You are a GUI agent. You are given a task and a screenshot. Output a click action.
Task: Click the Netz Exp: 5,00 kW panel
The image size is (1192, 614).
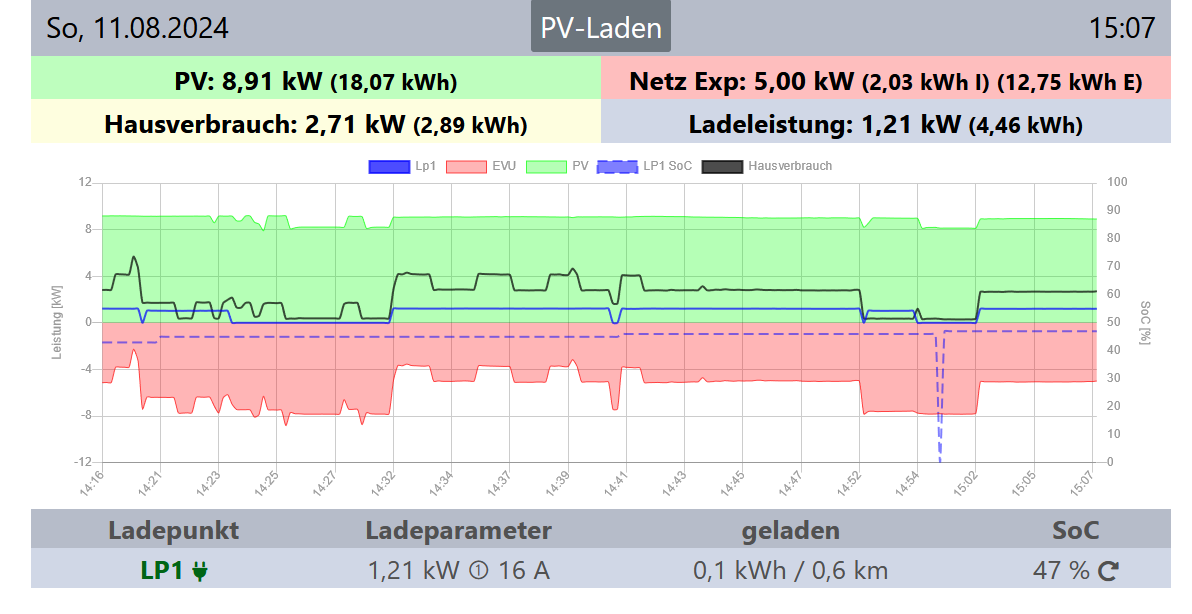click(886, 78)
